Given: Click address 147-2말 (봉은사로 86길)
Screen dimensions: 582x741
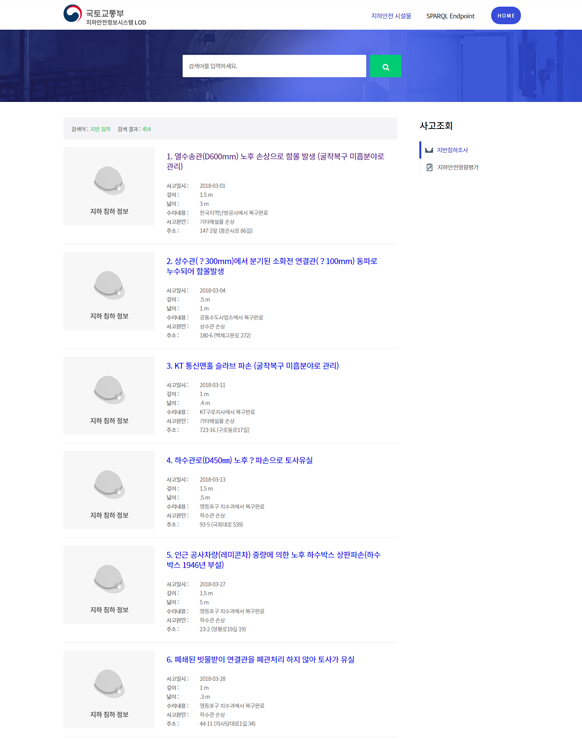Looking at the screenshot, I should click(x=226, y=231).
